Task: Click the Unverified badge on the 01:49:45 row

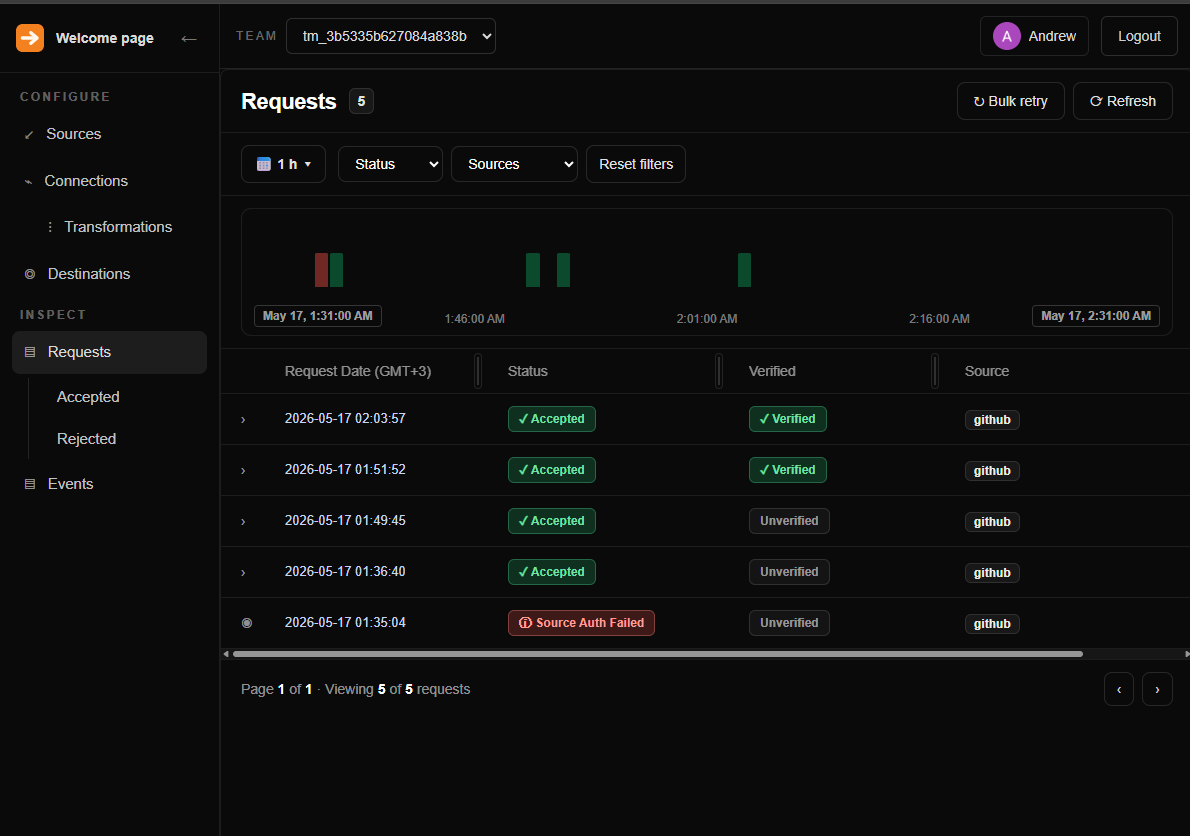Action: coord(789,521)
